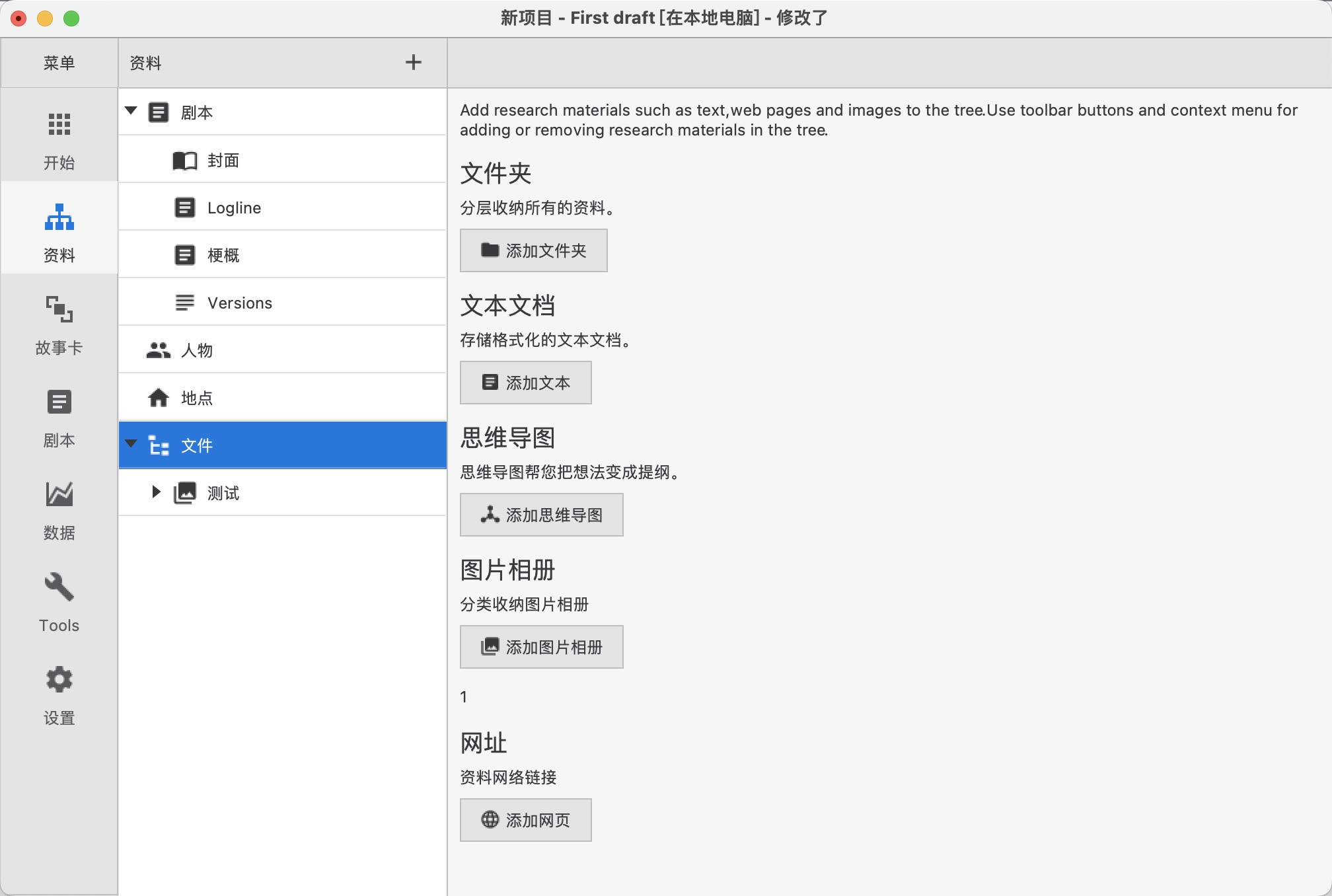Open the Tools wrench icon

(59, 587)
